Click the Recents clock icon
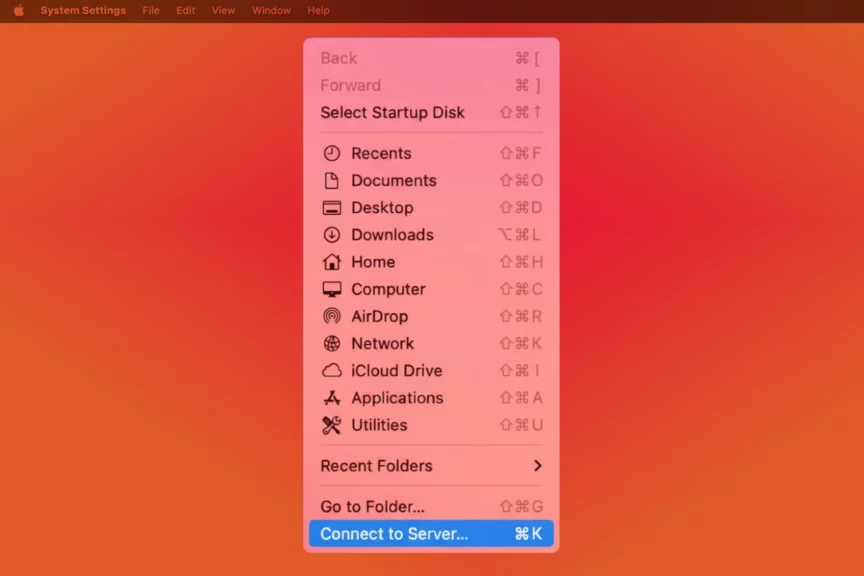Screen dimensions: 864x576 (x=332, y=153)
